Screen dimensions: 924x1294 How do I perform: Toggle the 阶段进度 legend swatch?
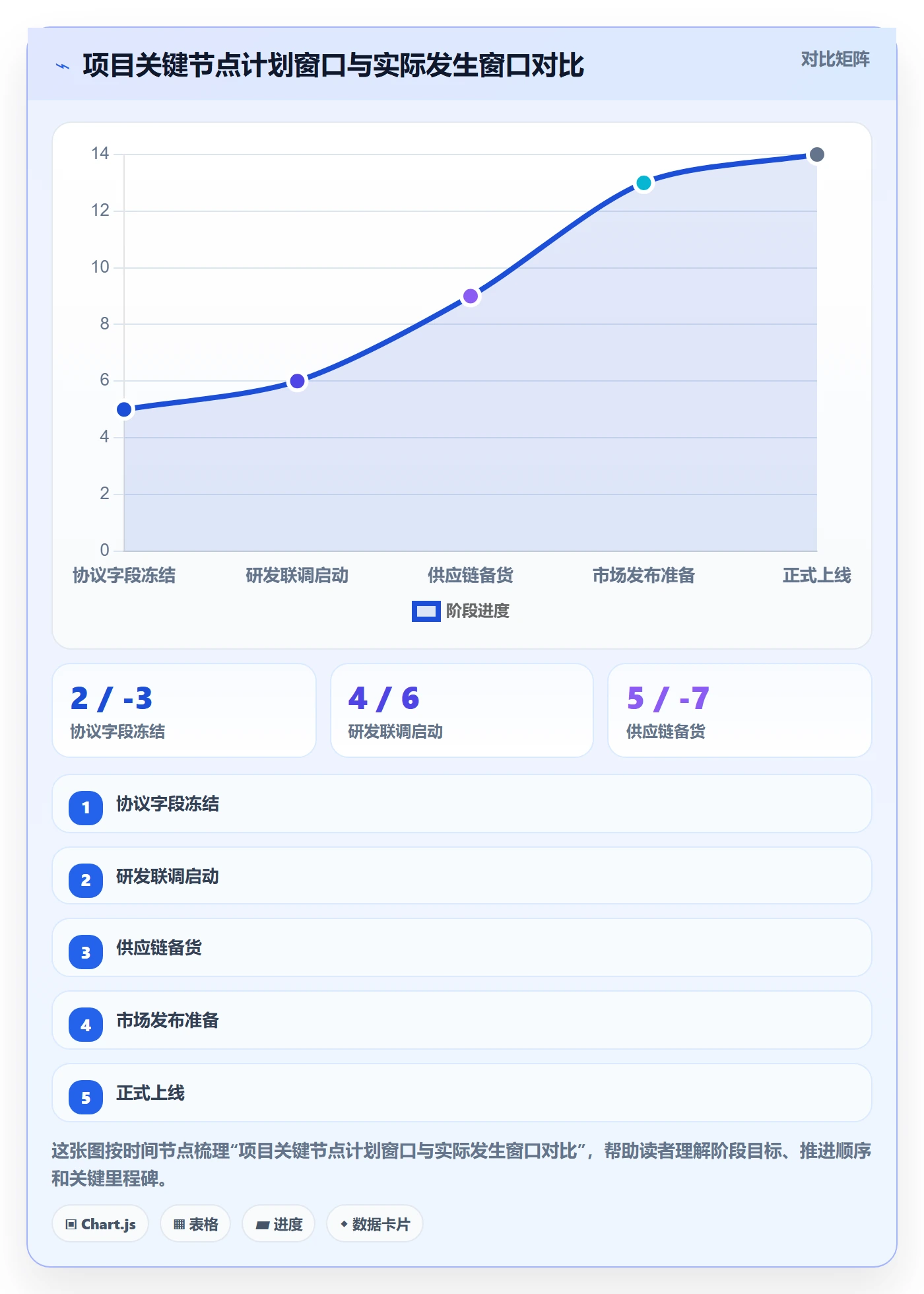coord(426,611)
